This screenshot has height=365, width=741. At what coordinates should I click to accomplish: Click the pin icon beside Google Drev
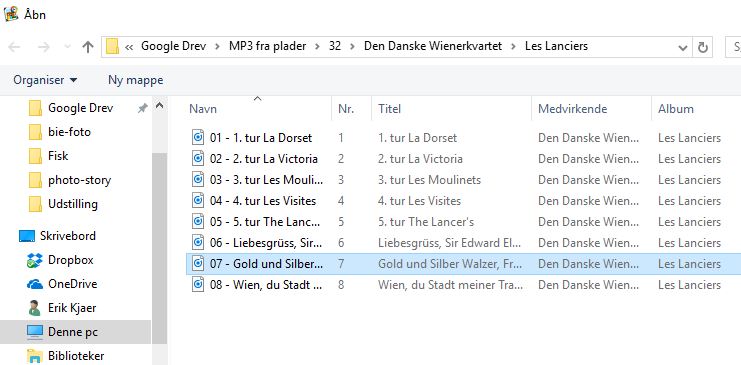pos(142,109)
